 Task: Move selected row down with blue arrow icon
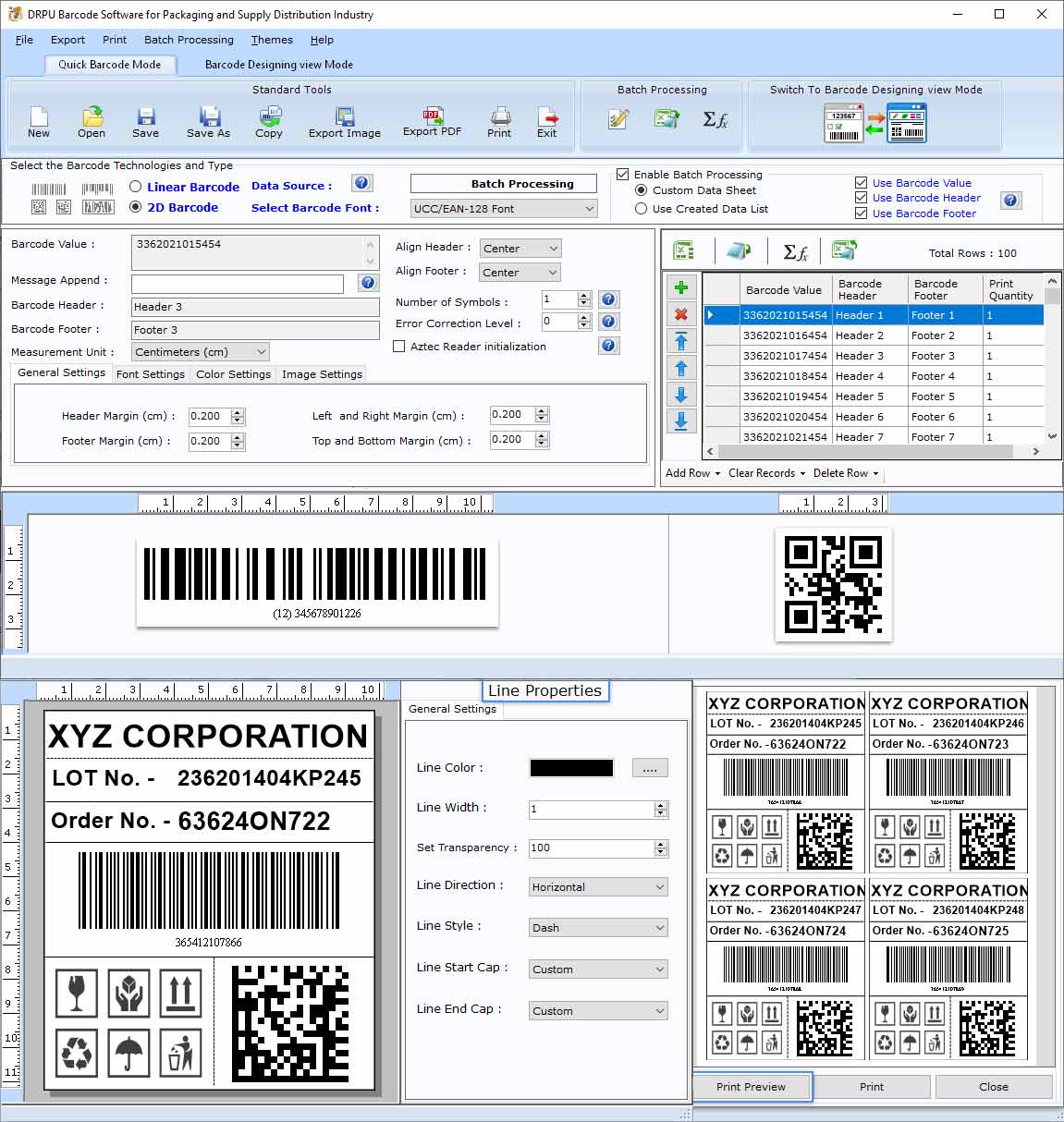click(681, 395)
